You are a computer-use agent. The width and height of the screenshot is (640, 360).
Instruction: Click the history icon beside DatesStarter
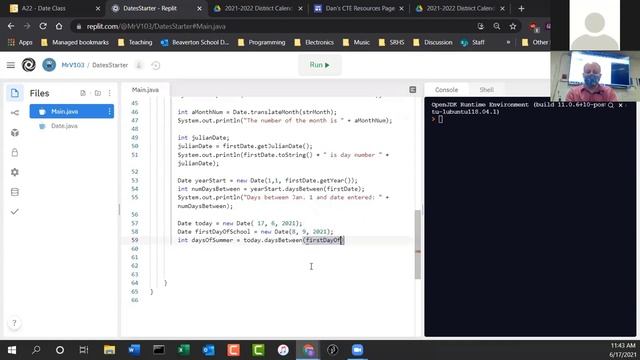click(156, 65)
